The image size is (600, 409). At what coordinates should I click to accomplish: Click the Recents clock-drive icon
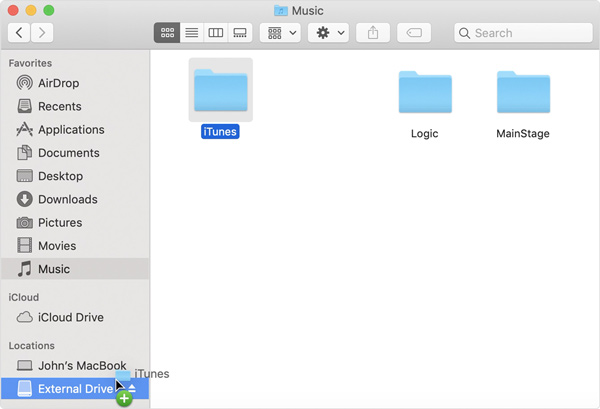[x=24, y=106]
